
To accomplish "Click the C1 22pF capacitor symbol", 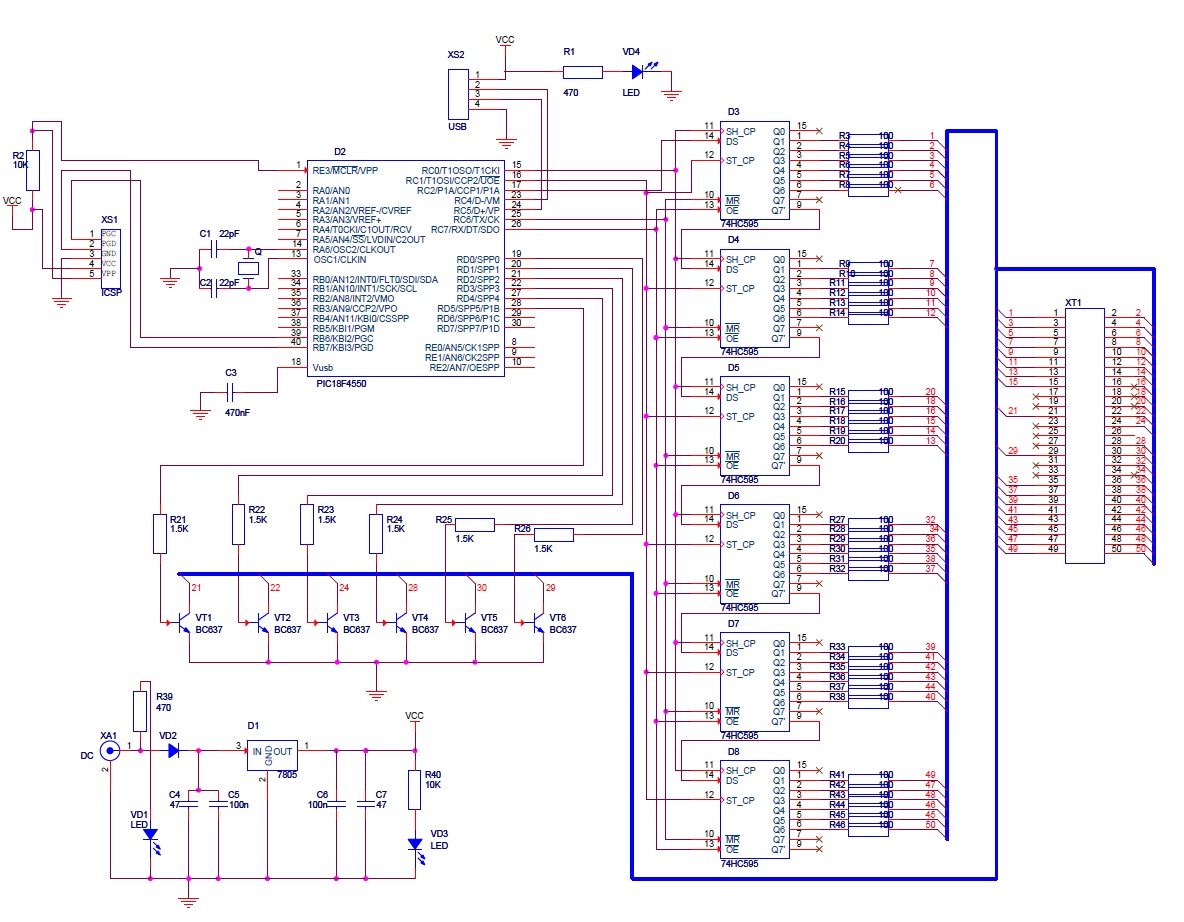I will (214, 249).
